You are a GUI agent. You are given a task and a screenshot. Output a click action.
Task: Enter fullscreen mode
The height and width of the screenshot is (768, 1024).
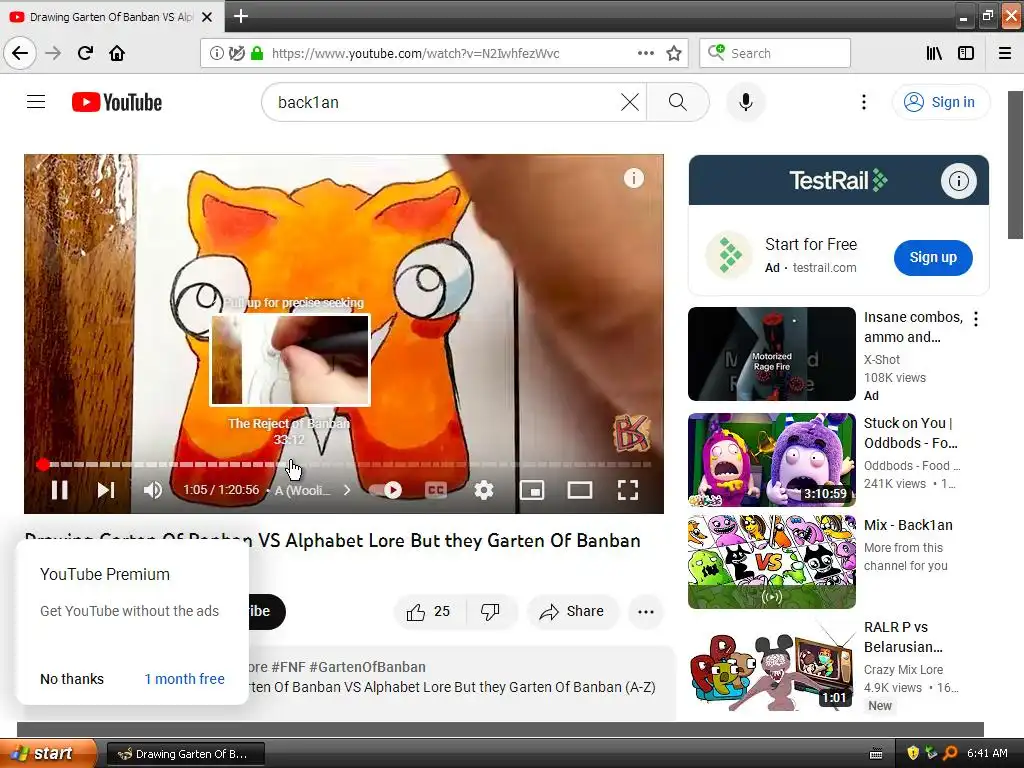point(628,490)
